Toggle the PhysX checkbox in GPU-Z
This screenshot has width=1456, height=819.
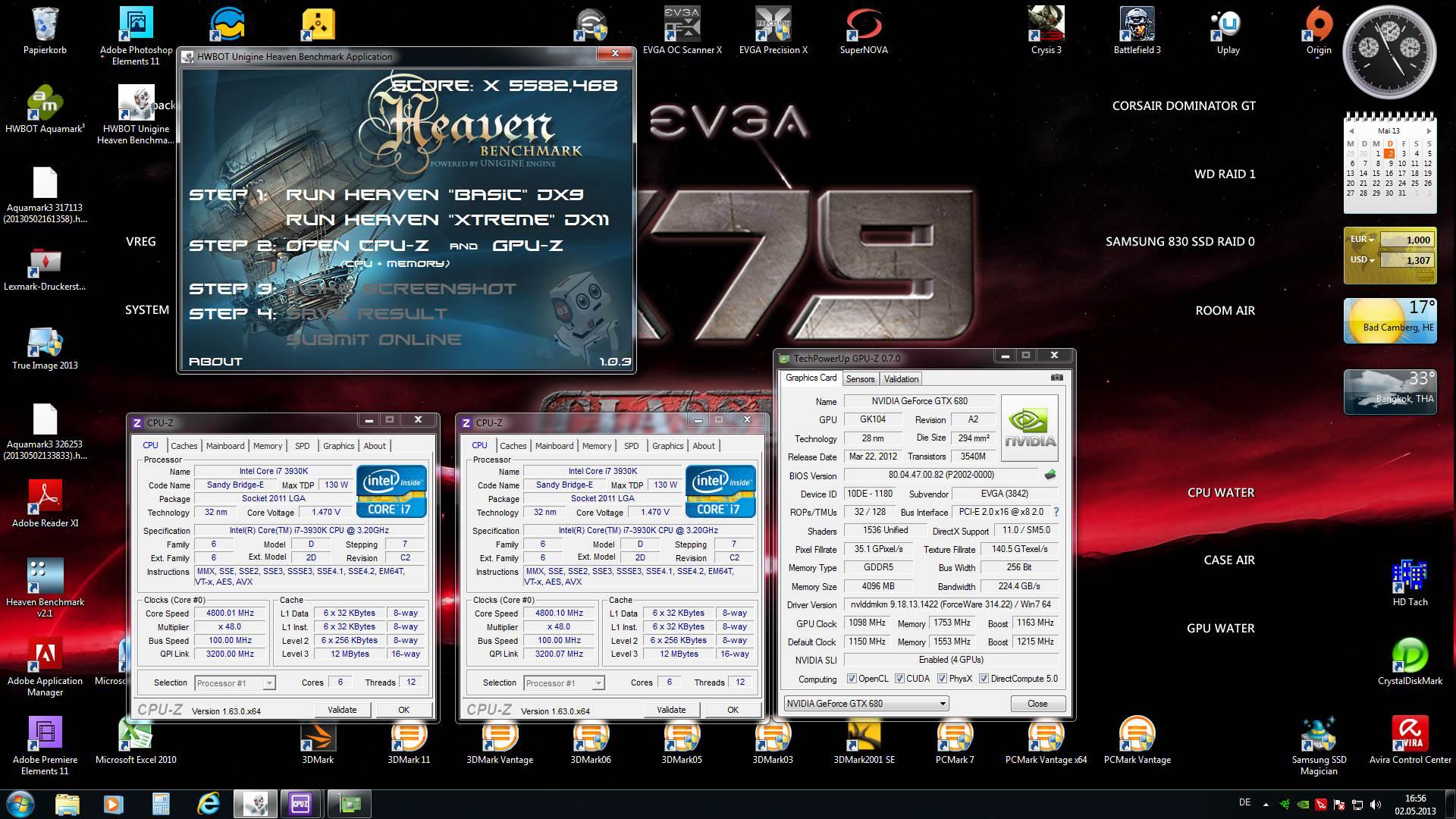(x=942, y=679)
